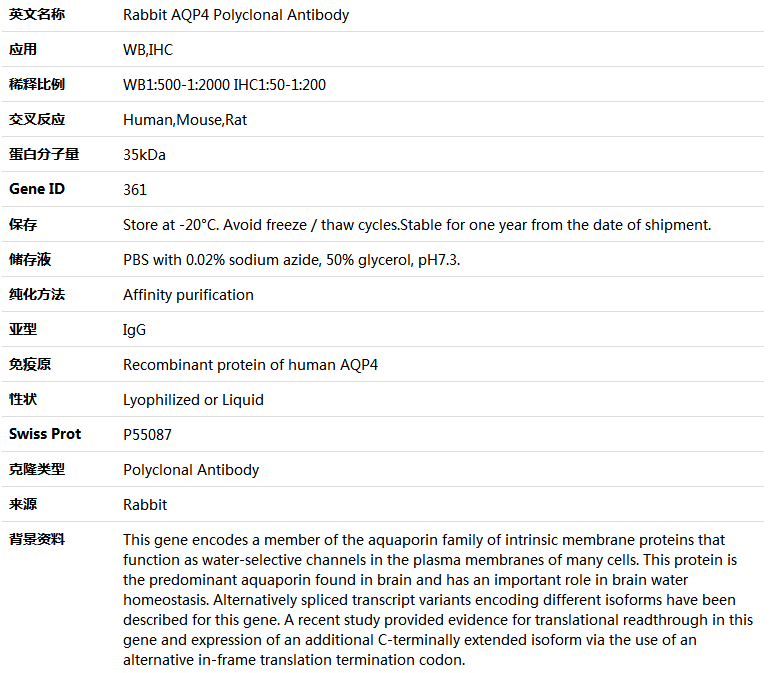Click the Gene ID number '361'
Screen dimensions: 773x673
click(x=135, y=190)
